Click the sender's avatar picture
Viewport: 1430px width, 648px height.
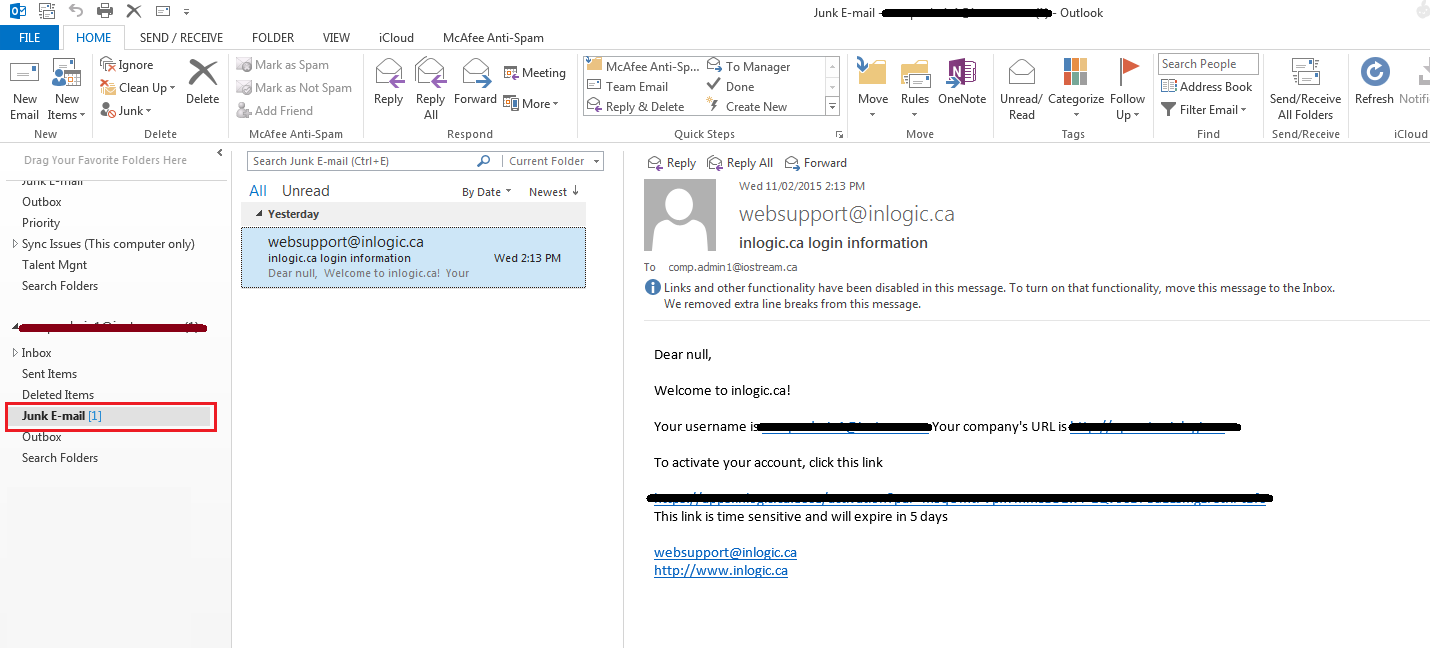pos(680,215)
